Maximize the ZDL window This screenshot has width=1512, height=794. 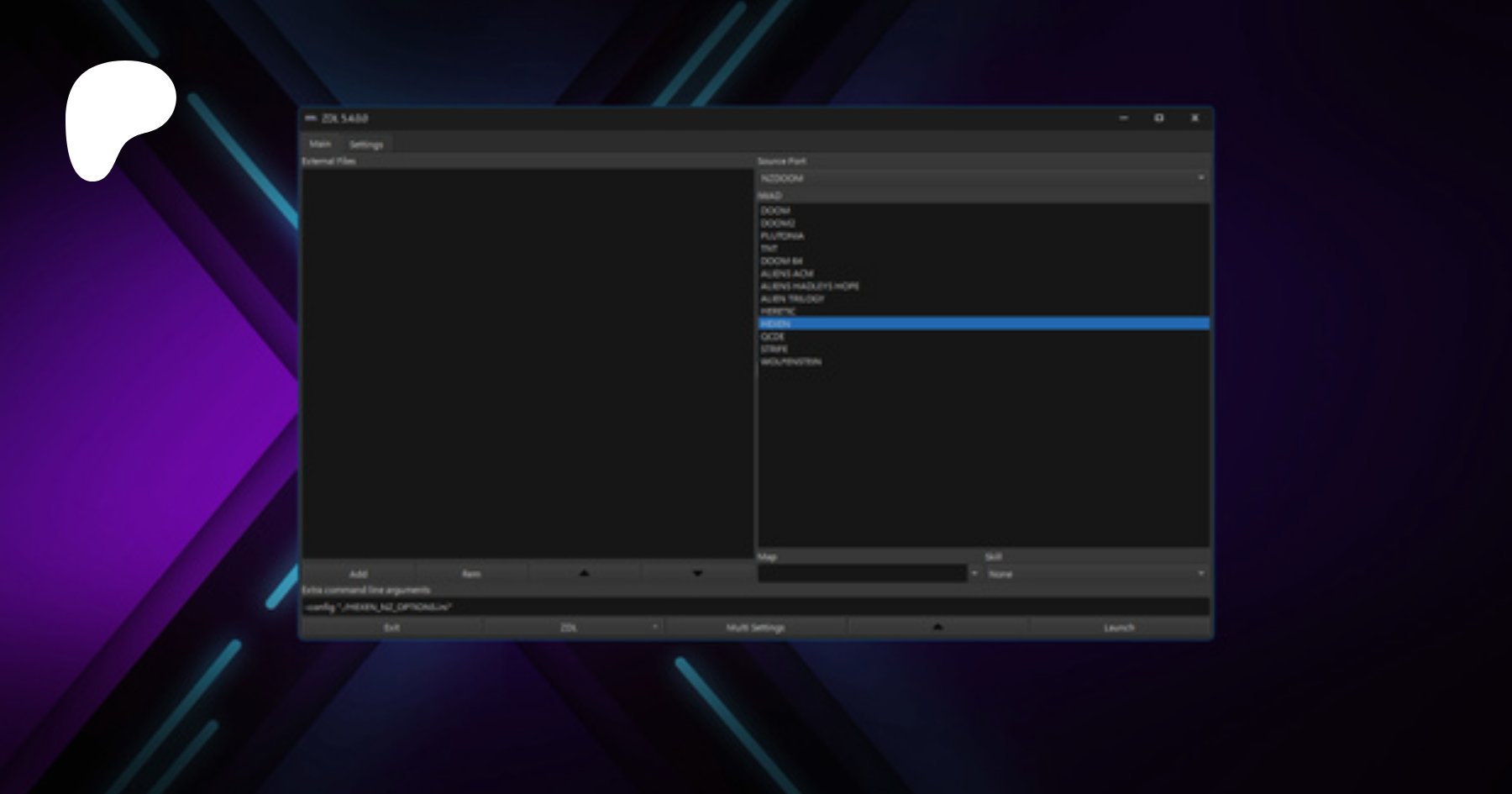[1158, 118]
